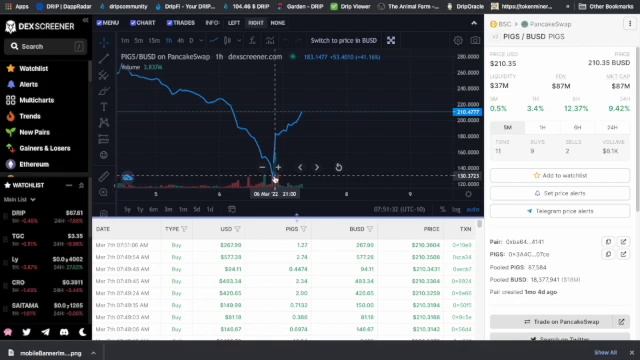Select the prediction and measurement tool
This screenshot has width=640, height=360.
tap(104, 139)
